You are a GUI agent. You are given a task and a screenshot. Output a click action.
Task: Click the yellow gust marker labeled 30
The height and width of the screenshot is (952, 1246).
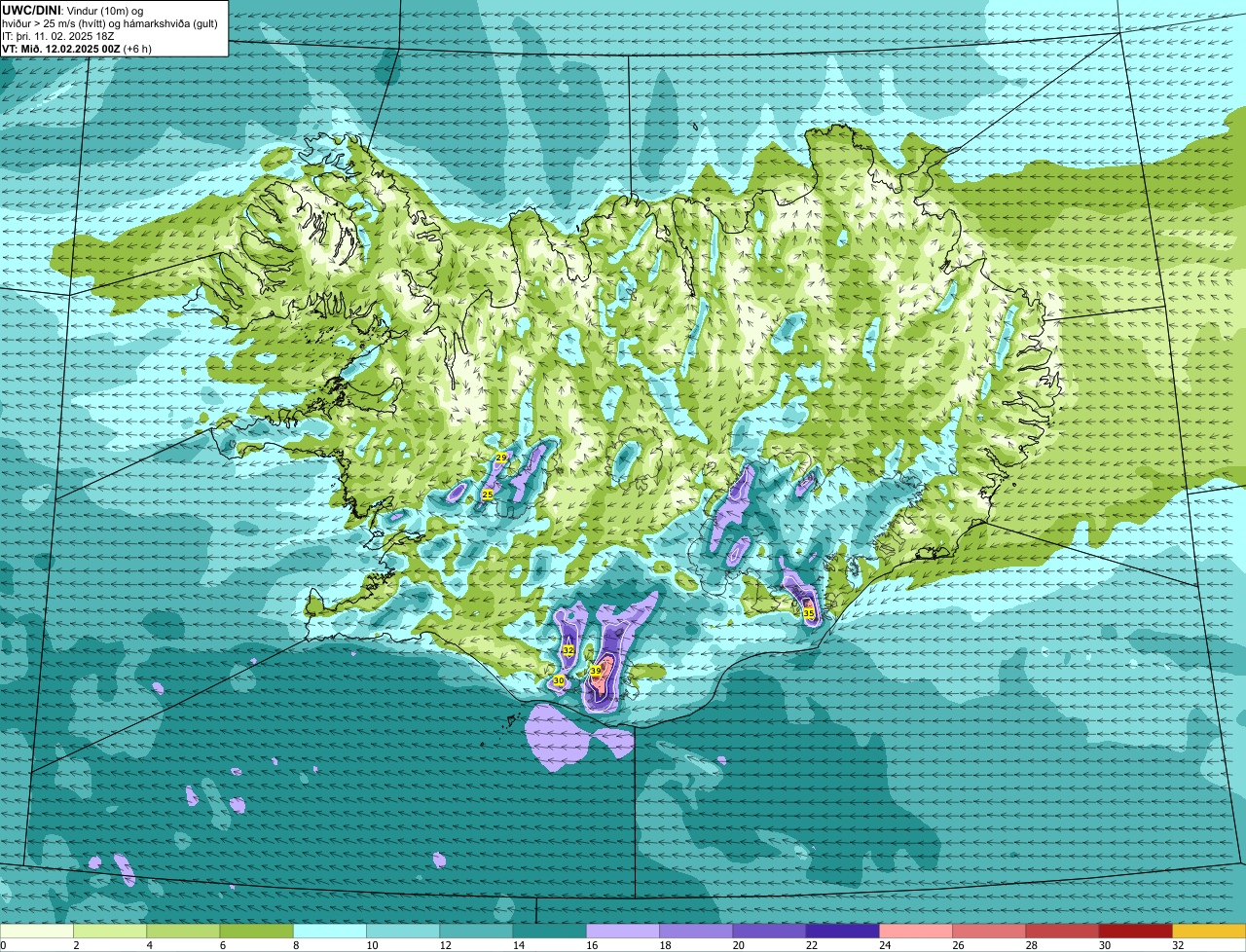(x=559, y=680)
